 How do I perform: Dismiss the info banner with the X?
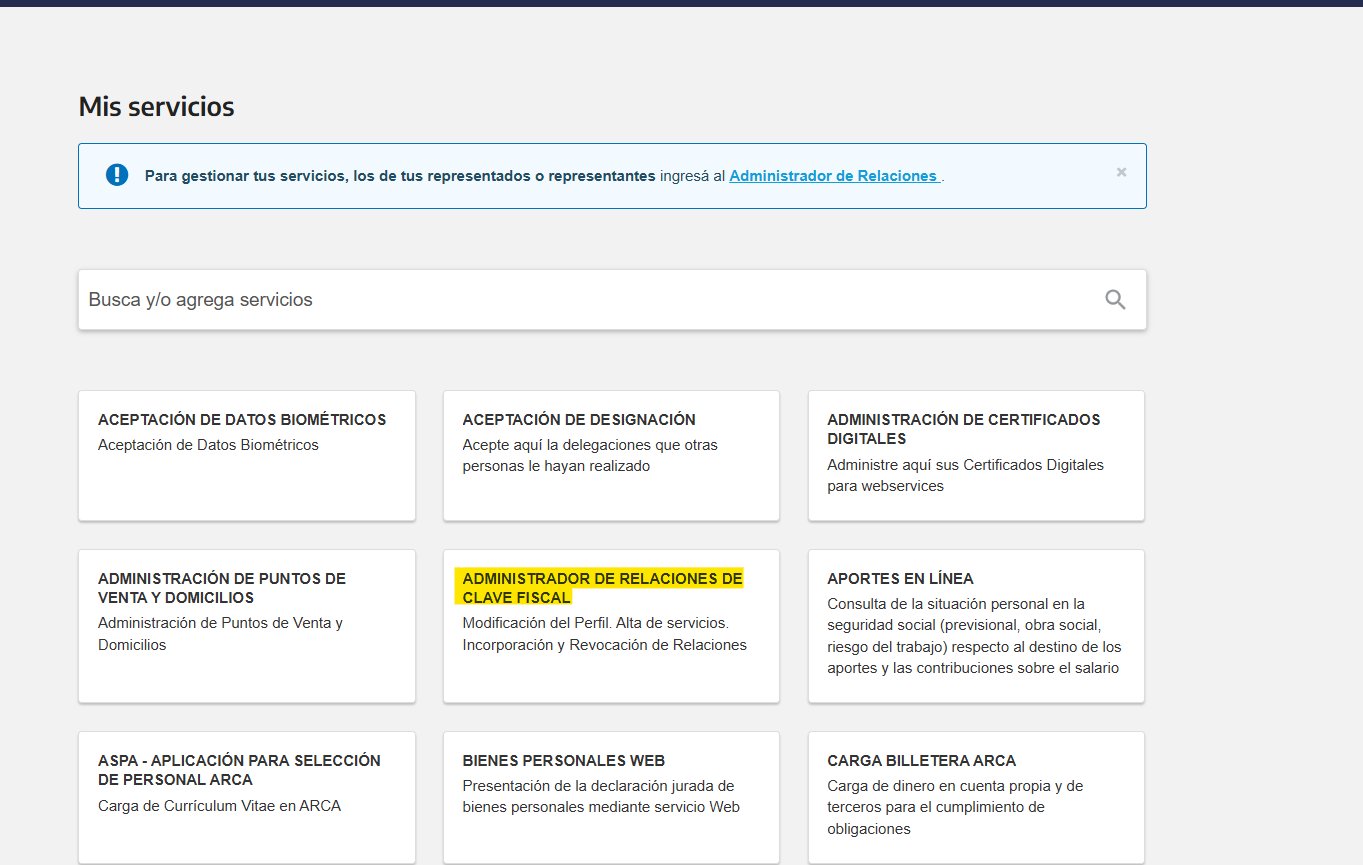pyautogui.click(x=1121, y=172)
